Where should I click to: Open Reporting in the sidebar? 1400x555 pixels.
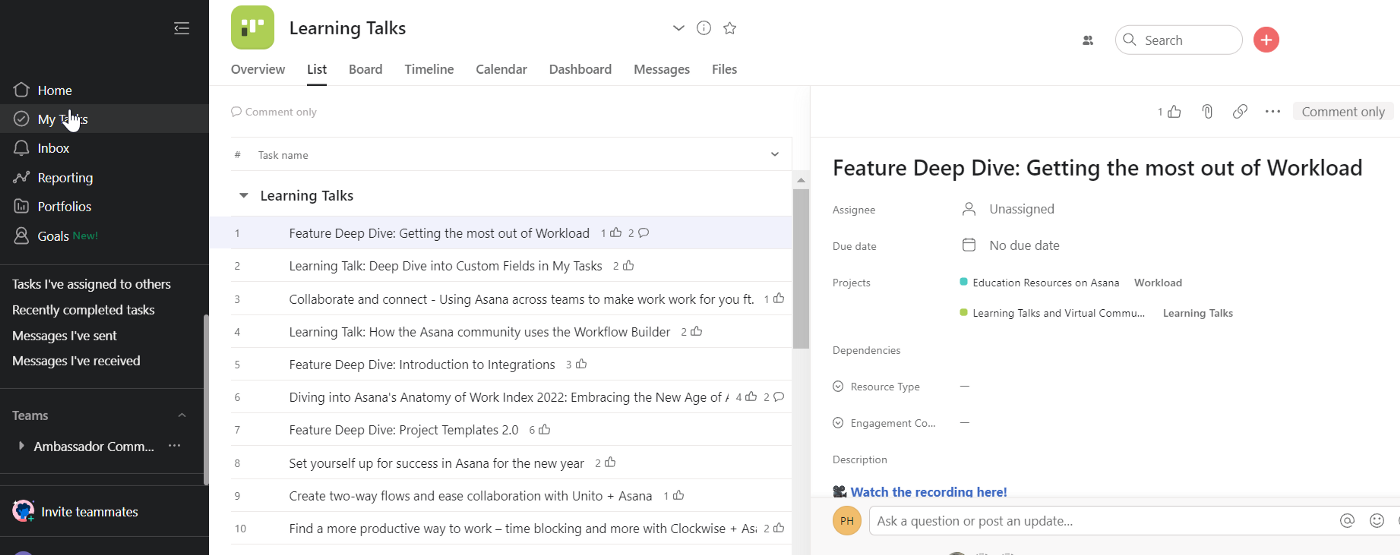65,178
